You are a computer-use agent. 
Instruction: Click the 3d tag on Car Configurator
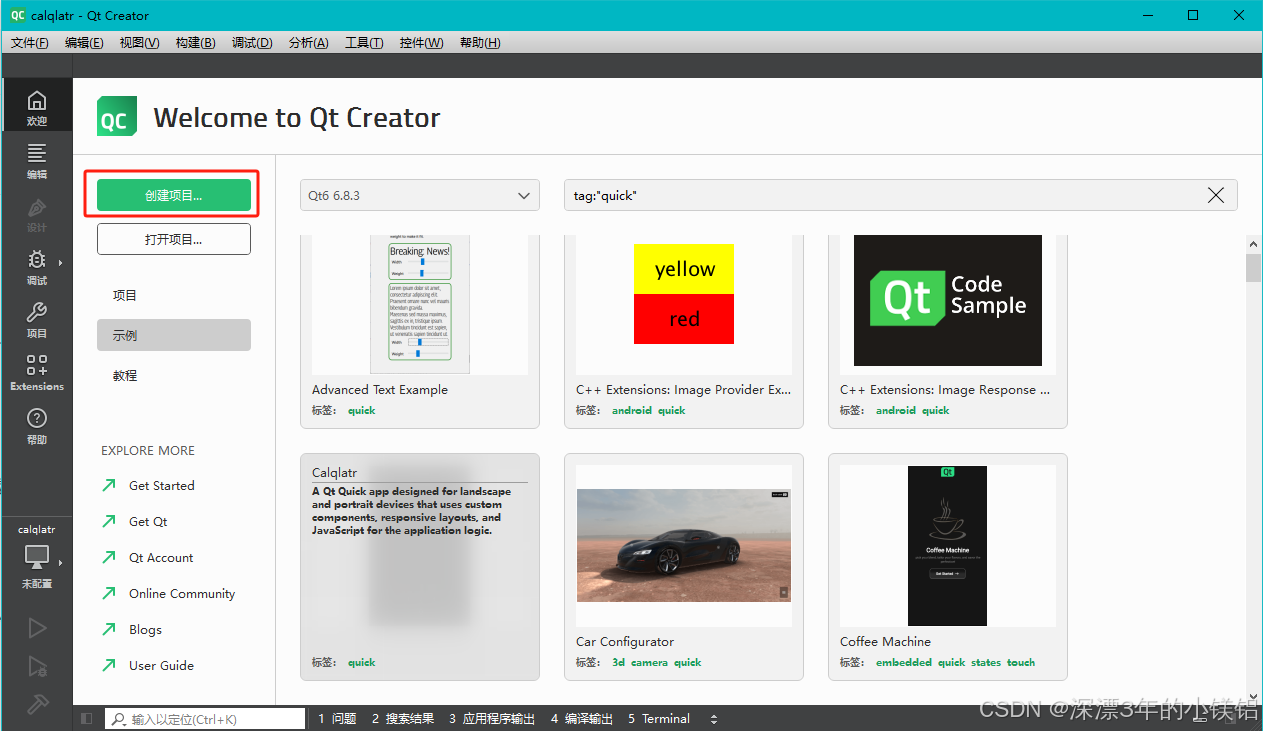pyautogui.click(x=619, y=662)
